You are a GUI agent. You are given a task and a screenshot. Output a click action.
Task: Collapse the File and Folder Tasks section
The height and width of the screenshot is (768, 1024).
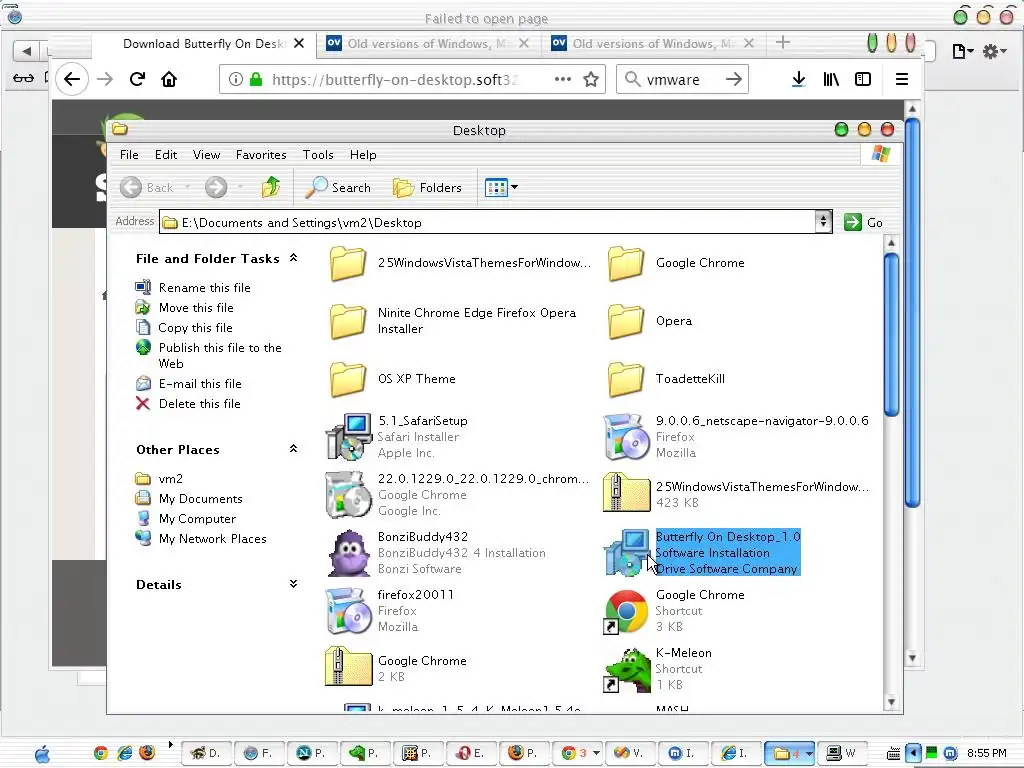tap(293, 258)
